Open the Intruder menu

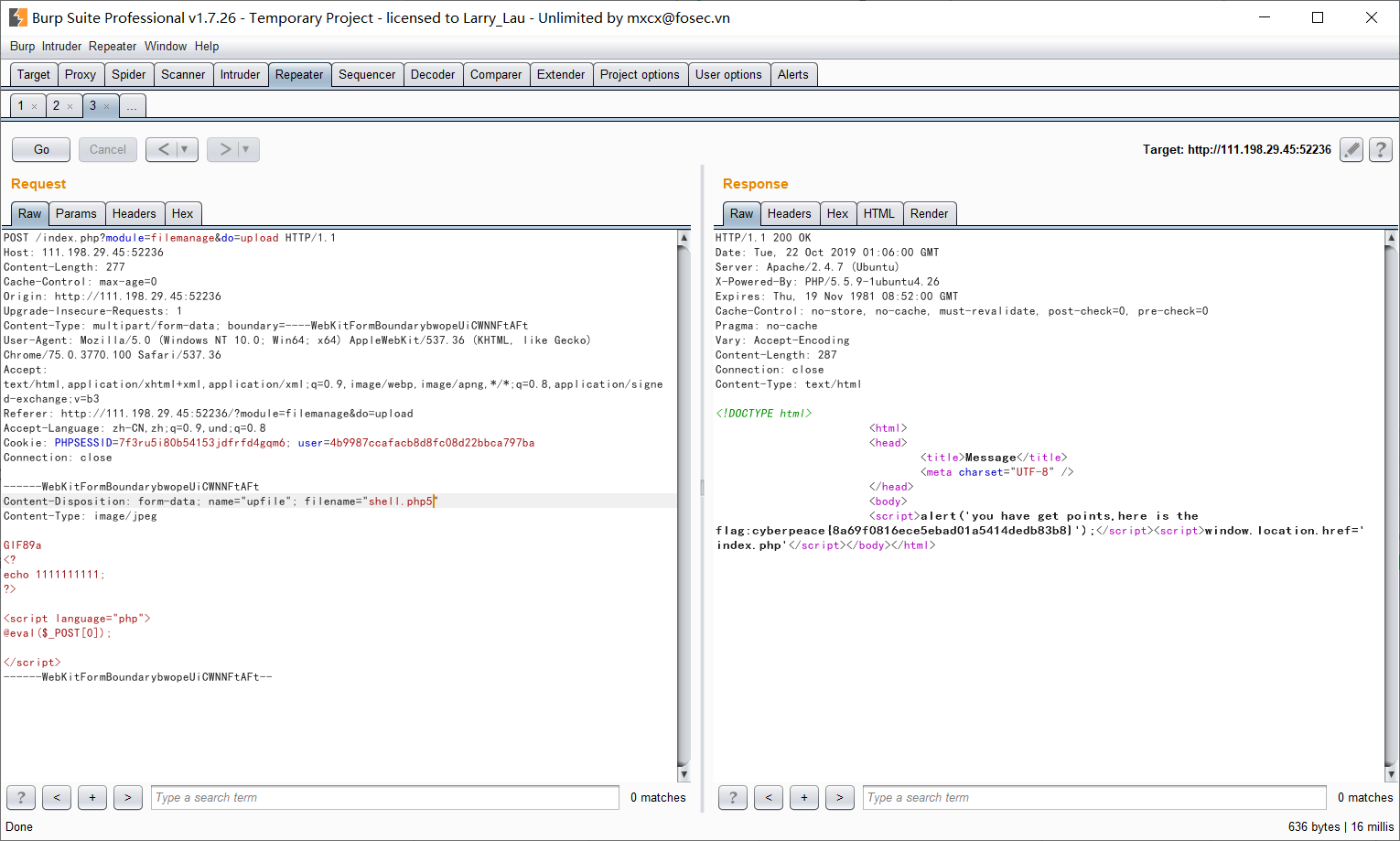(61, 46)
